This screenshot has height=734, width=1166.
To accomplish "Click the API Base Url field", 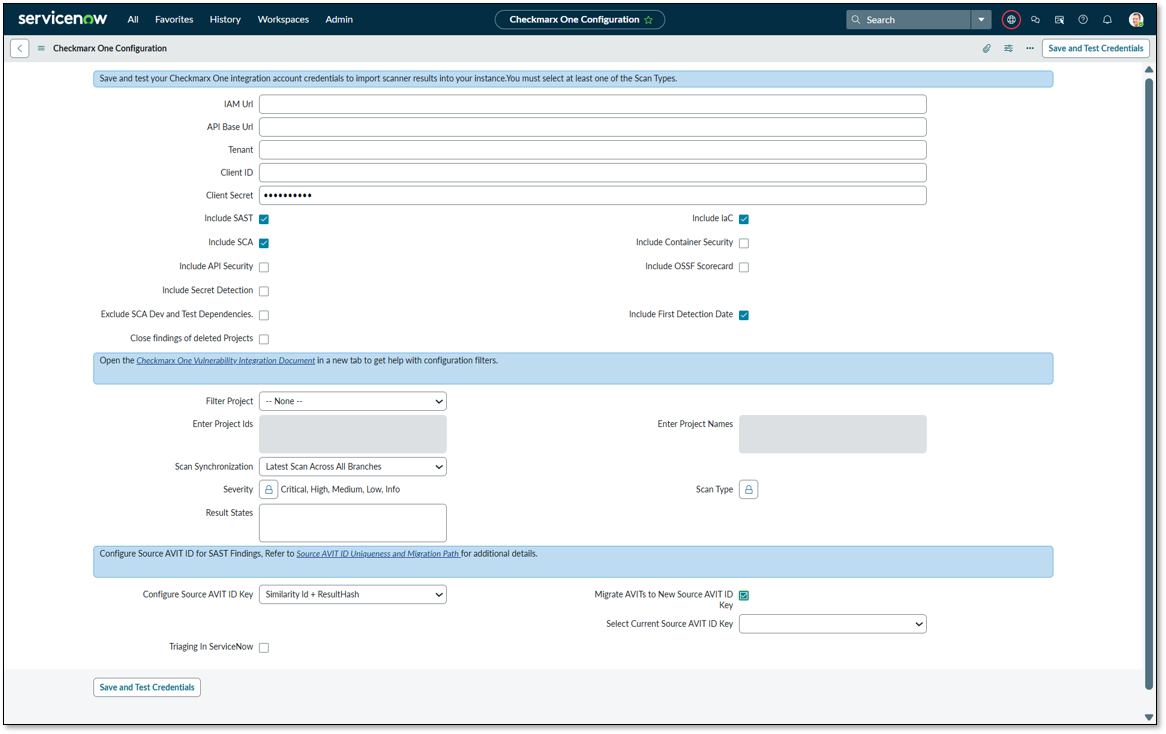I will click(593, 127).
